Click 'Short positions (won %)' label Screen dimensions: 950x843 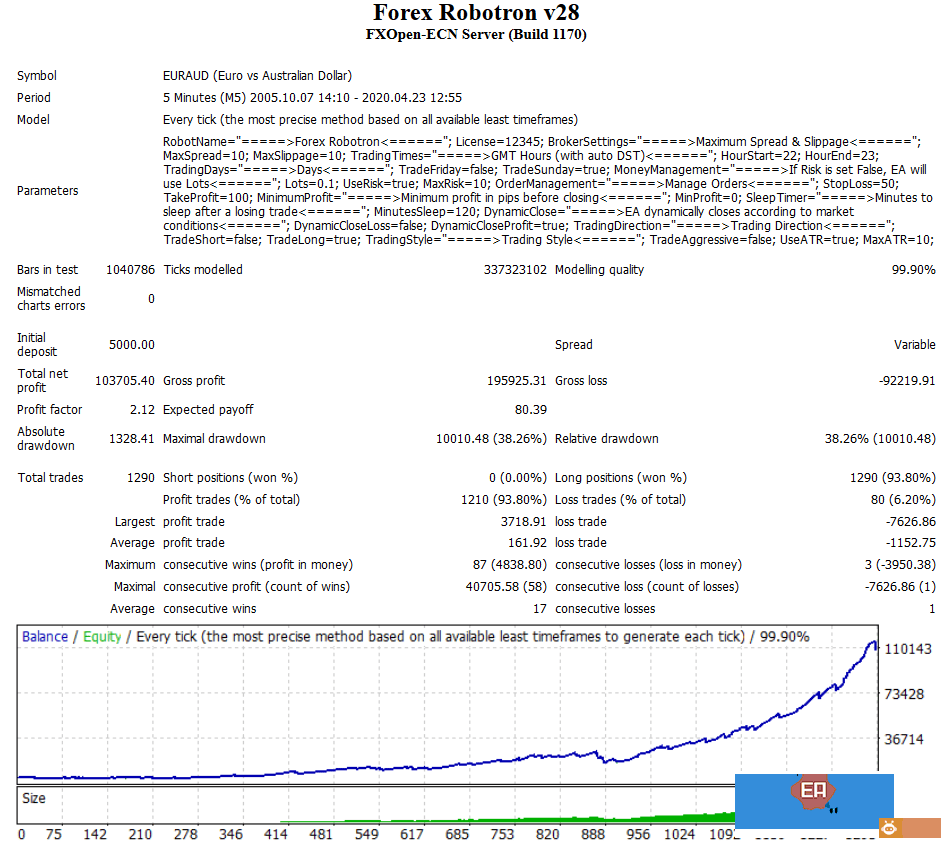coord(230,478)
